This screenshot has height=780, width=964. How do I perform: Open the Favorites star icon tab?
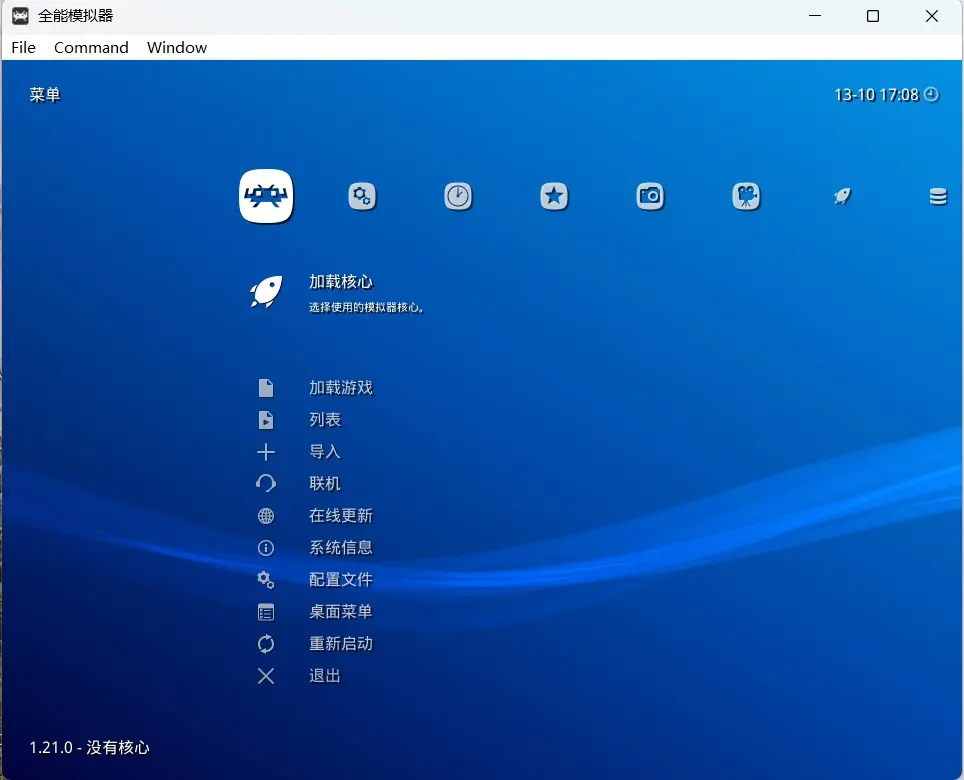click(x=554, y=196)
